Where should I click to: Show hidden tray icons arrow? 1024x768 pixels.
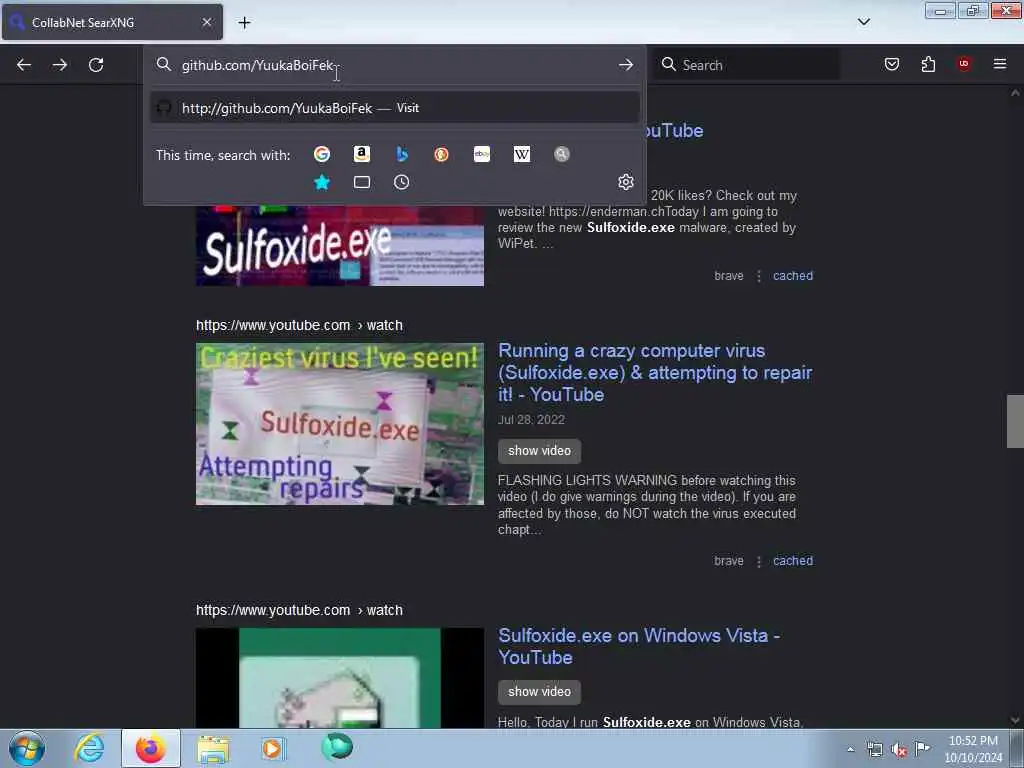click(850, 750)
